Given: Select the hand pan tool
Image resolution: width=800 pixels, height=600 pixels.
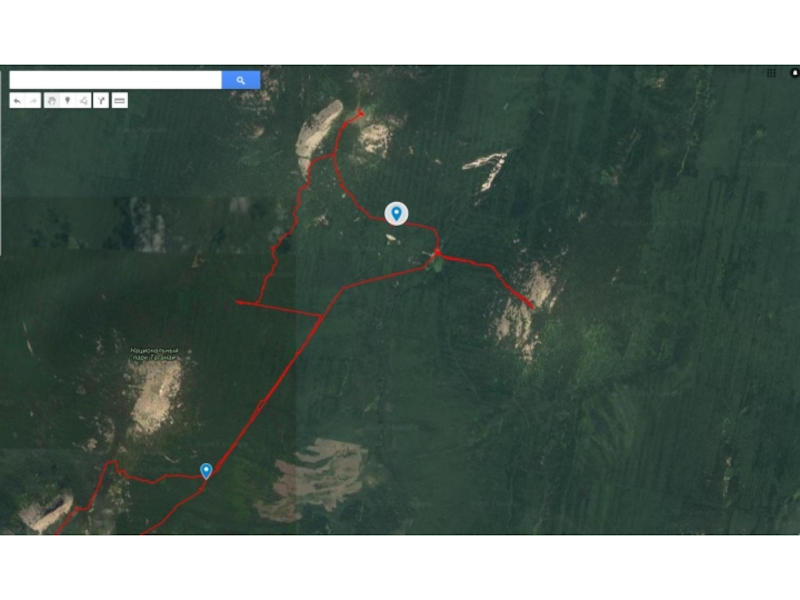Looking at the screenshot, I should [x=52, y=101].
